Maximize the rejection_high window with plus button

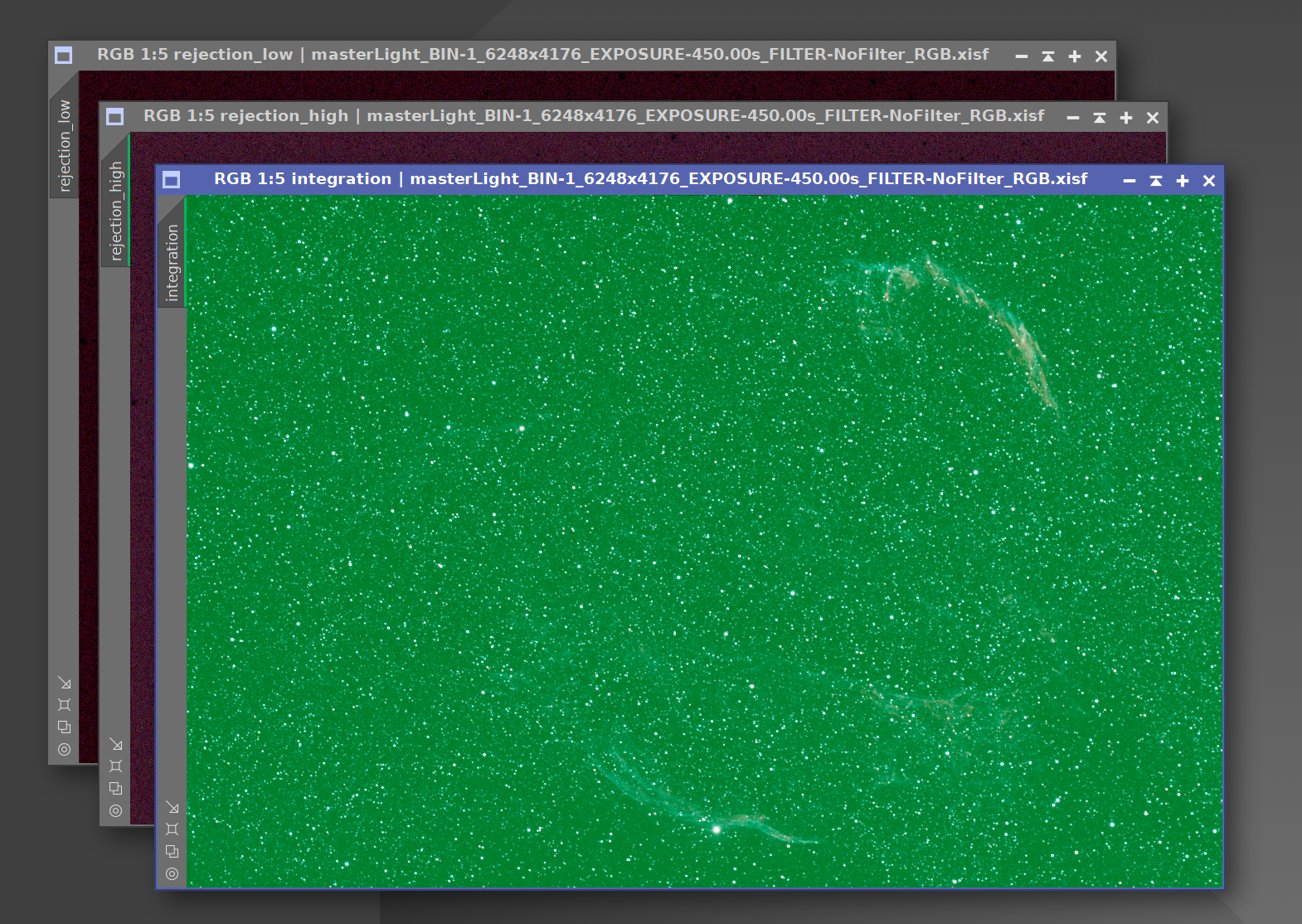pos(1125,118)
